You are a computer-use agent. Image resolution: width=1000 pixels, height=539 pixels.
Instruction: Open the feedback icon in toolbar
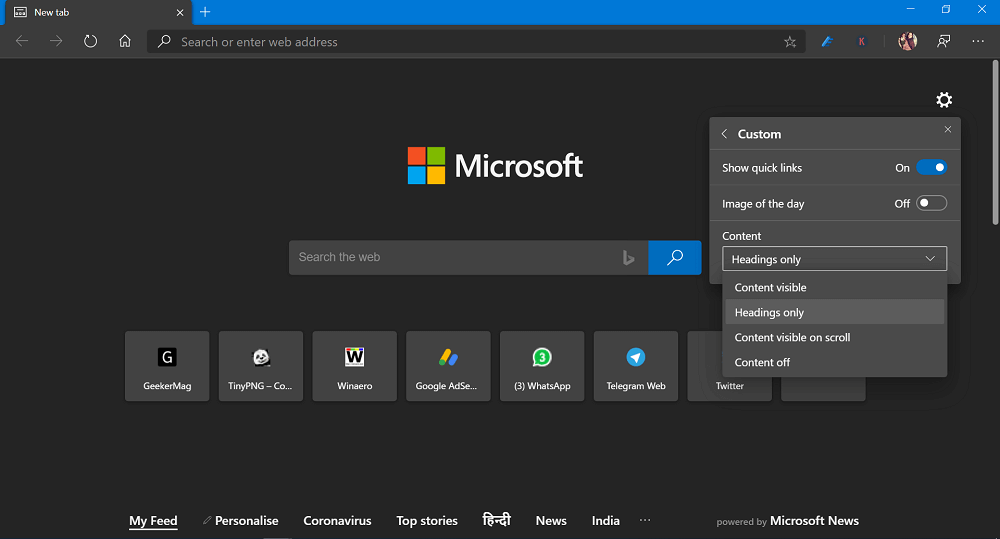tap(944, 41)
